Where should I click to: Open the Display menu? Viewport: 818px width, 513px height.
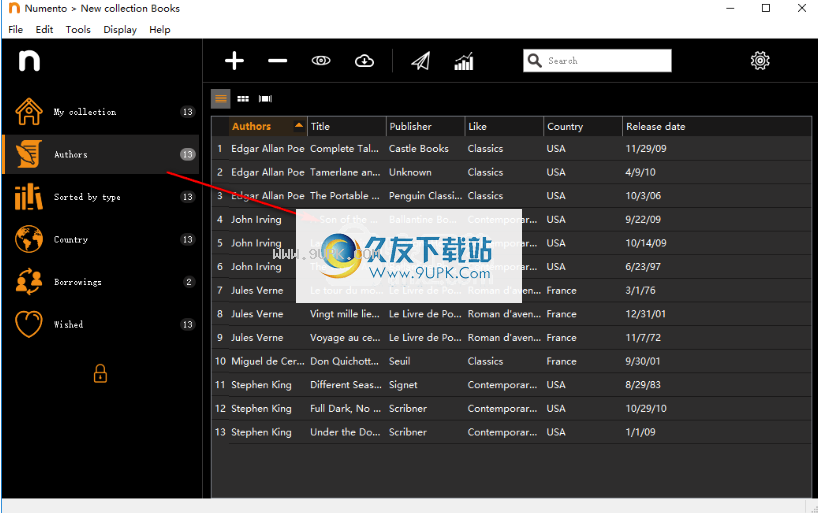point(120,30)
